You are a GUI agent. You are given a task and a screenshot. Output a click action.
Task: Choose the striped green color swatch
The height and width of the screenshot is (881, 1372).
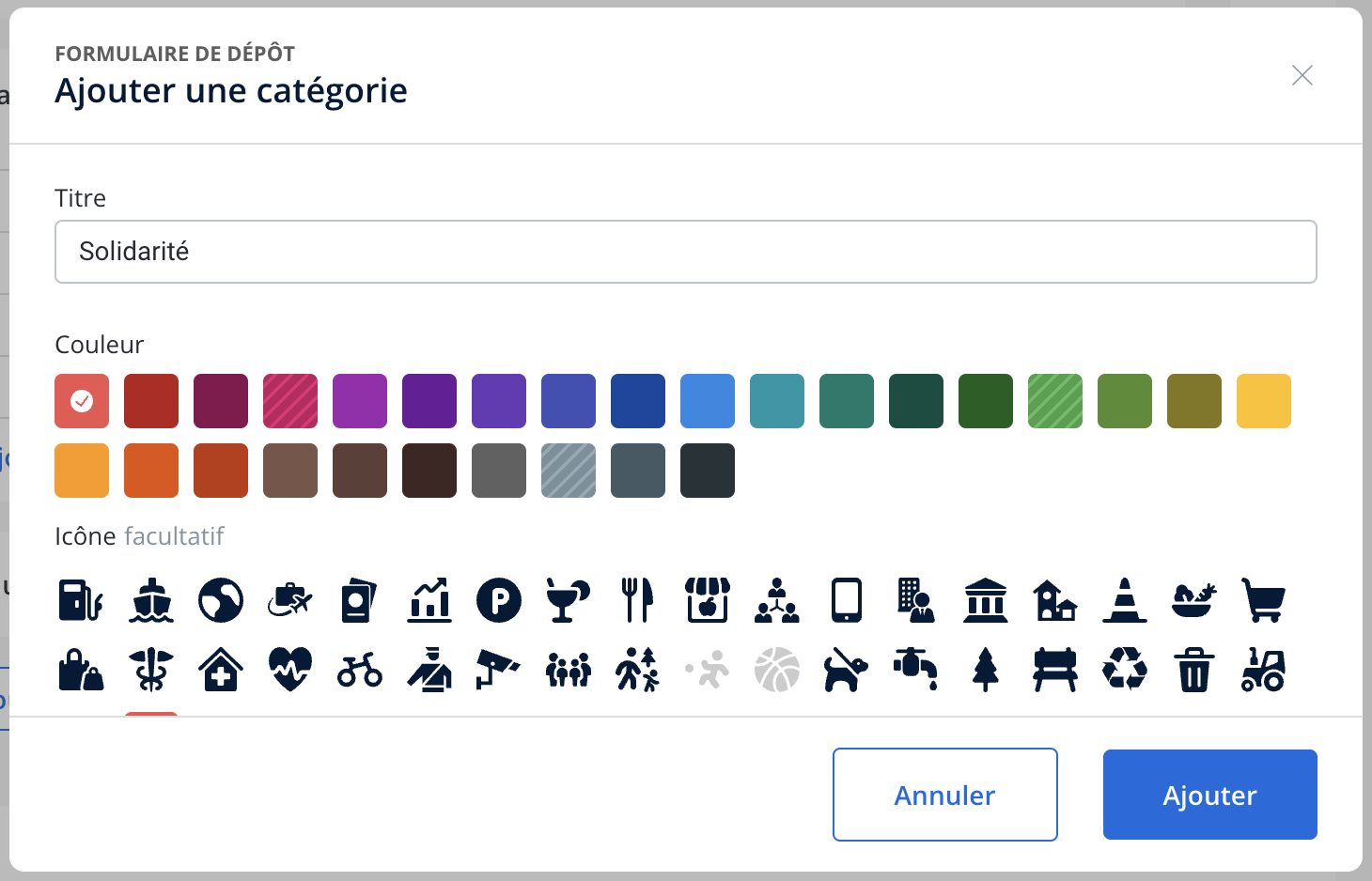pos(1055,401)
